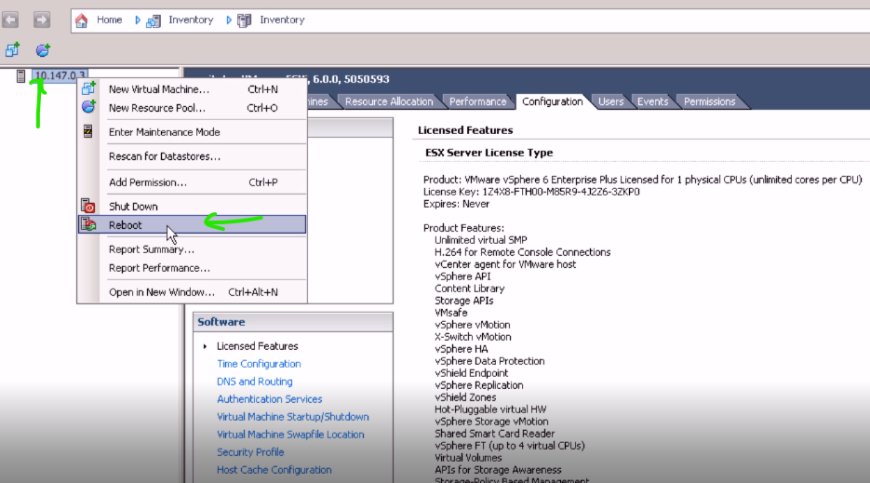Viewport: 870px width, 483px height.
Task: Select Enter Maintenance Mode
Action: coord(193,132)
